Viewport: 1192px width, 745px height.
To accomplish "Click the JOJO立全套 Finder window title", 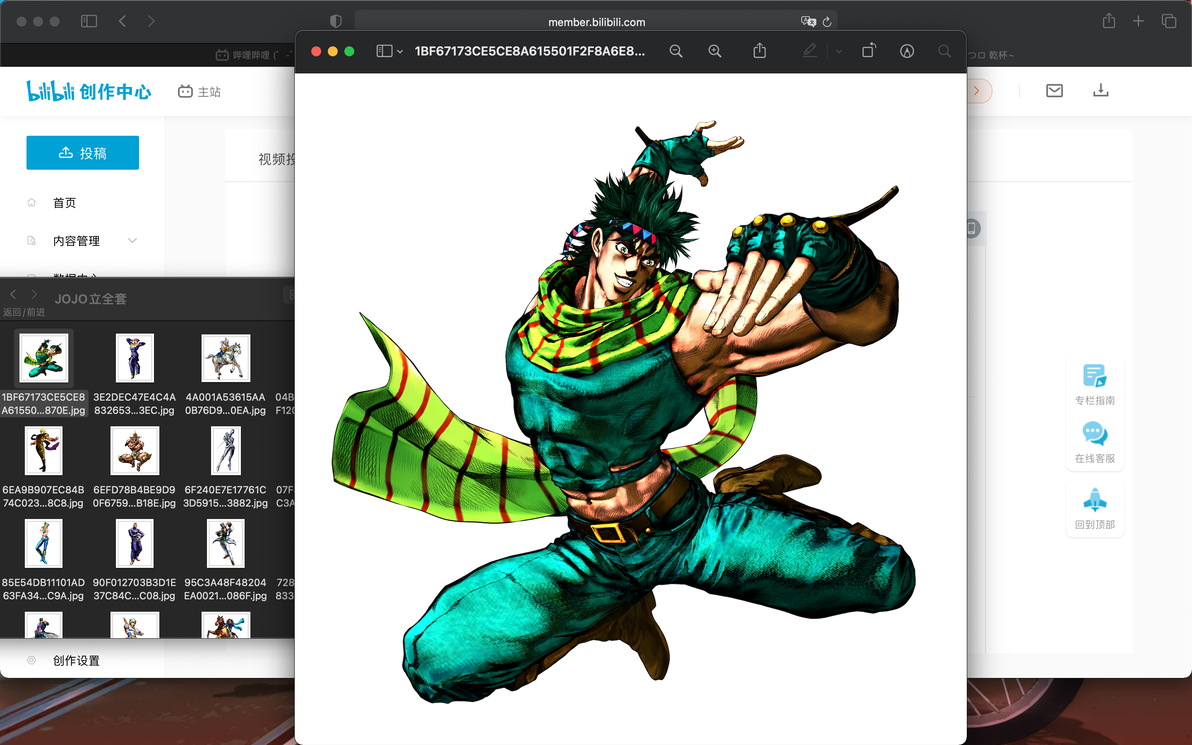I will tap(90, 299).
